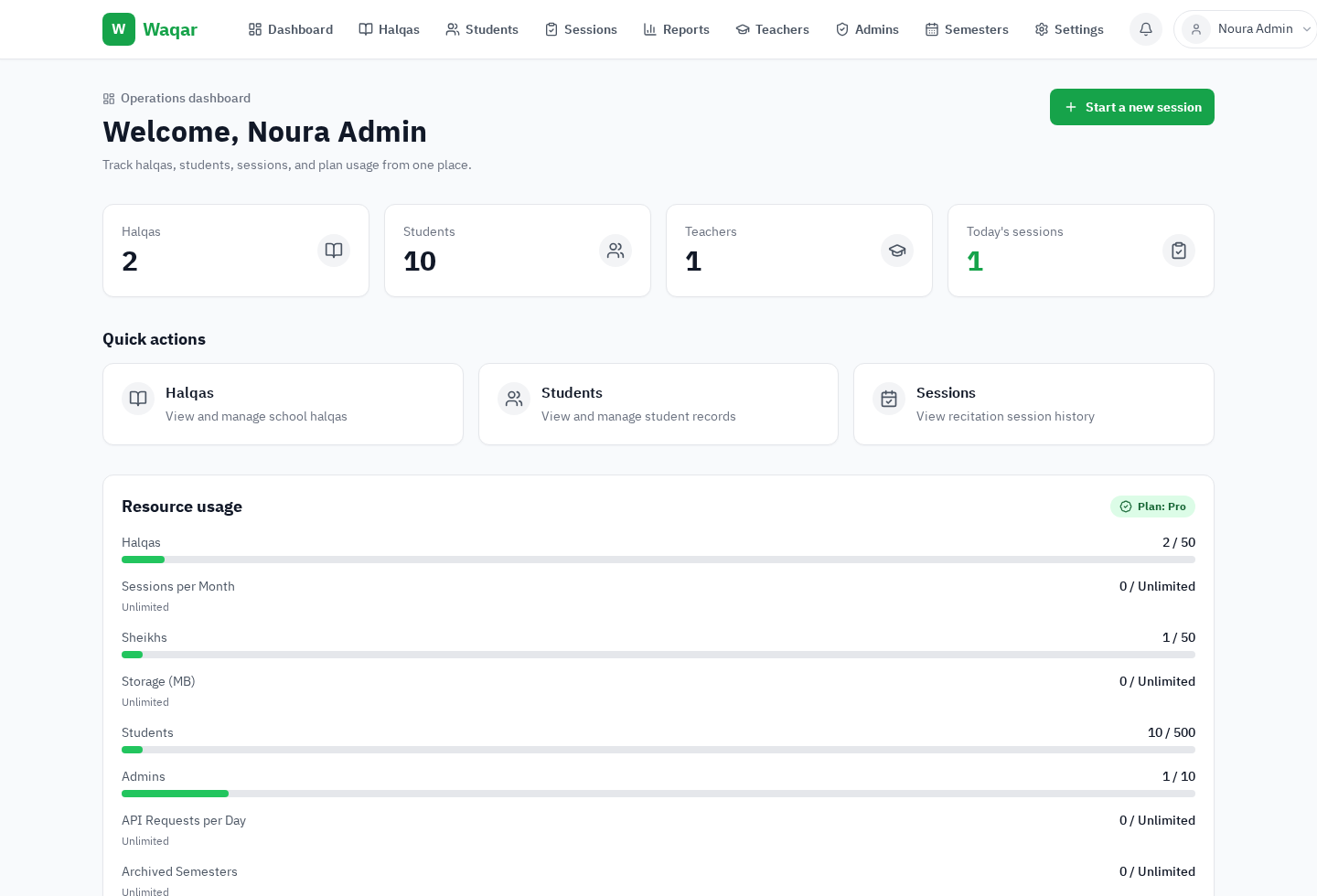This screenshot has width=1317, height=896.
Task: Click the graduation cap icon in Teachers card
Action: 897,251
